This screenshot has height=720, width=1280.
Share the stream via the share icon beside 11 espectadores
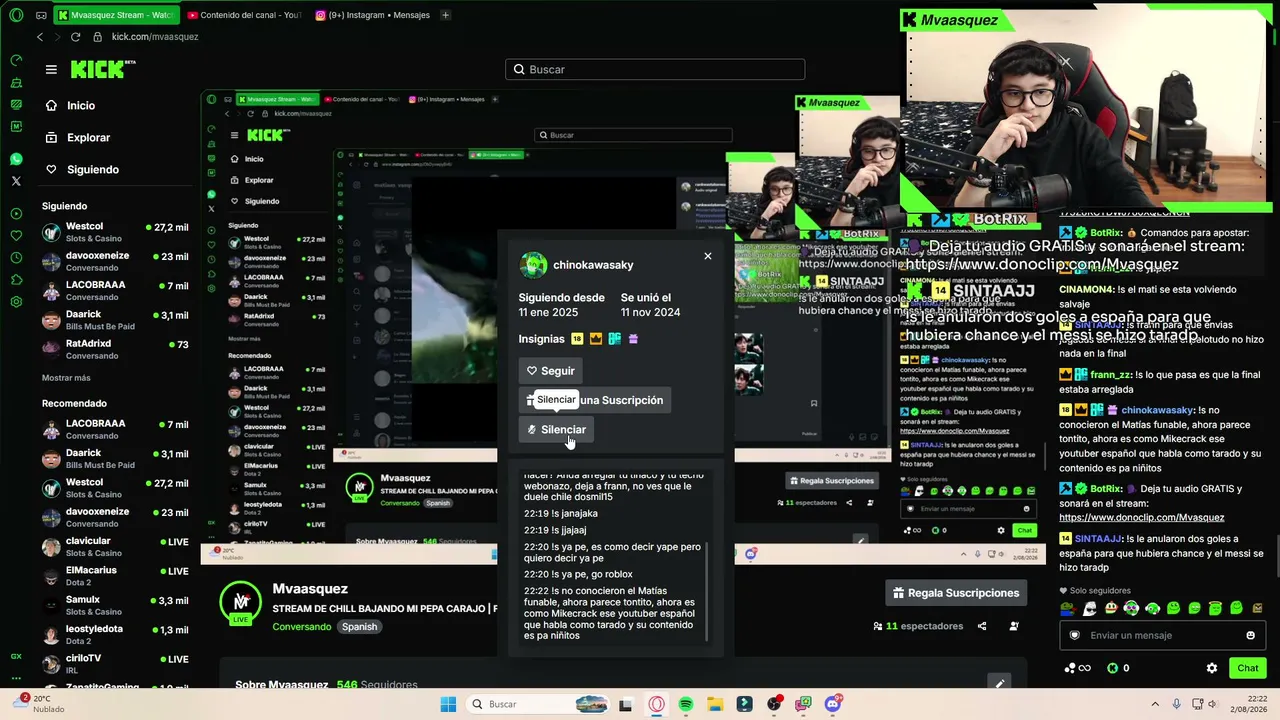pos(982,626)
